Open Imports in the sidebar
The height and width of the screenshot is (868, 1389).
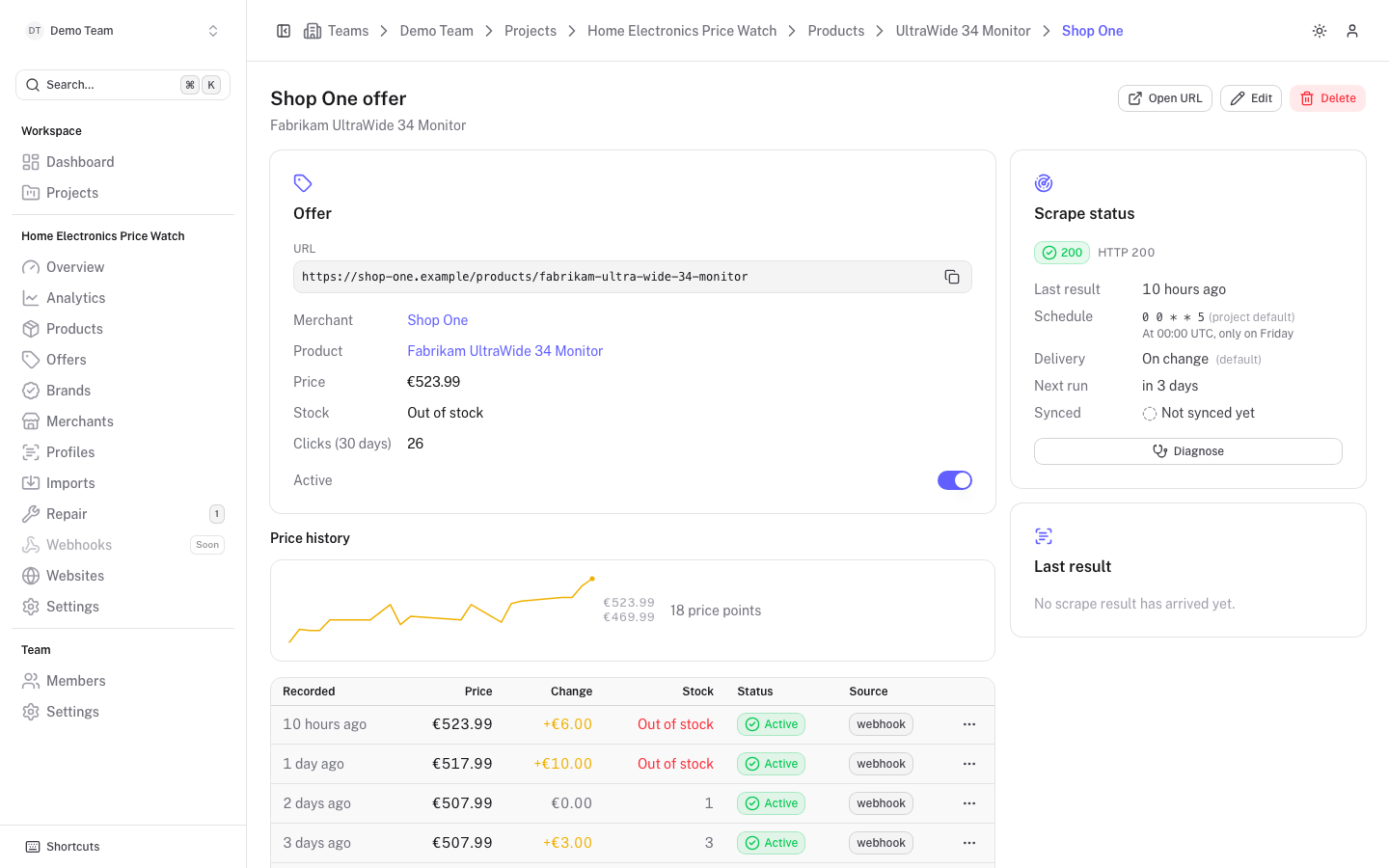[x=123, y=483]
